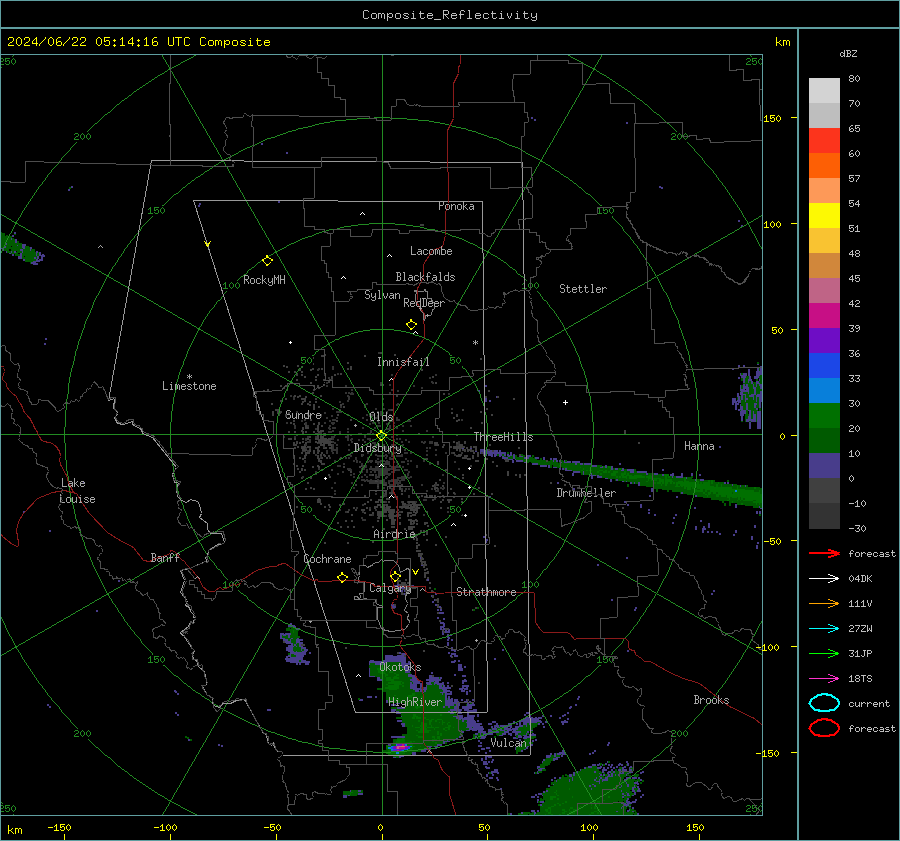The width and height of the screenshot is (900, 841).
Task: Click the Okotoks label on the map
Action: 400,667
